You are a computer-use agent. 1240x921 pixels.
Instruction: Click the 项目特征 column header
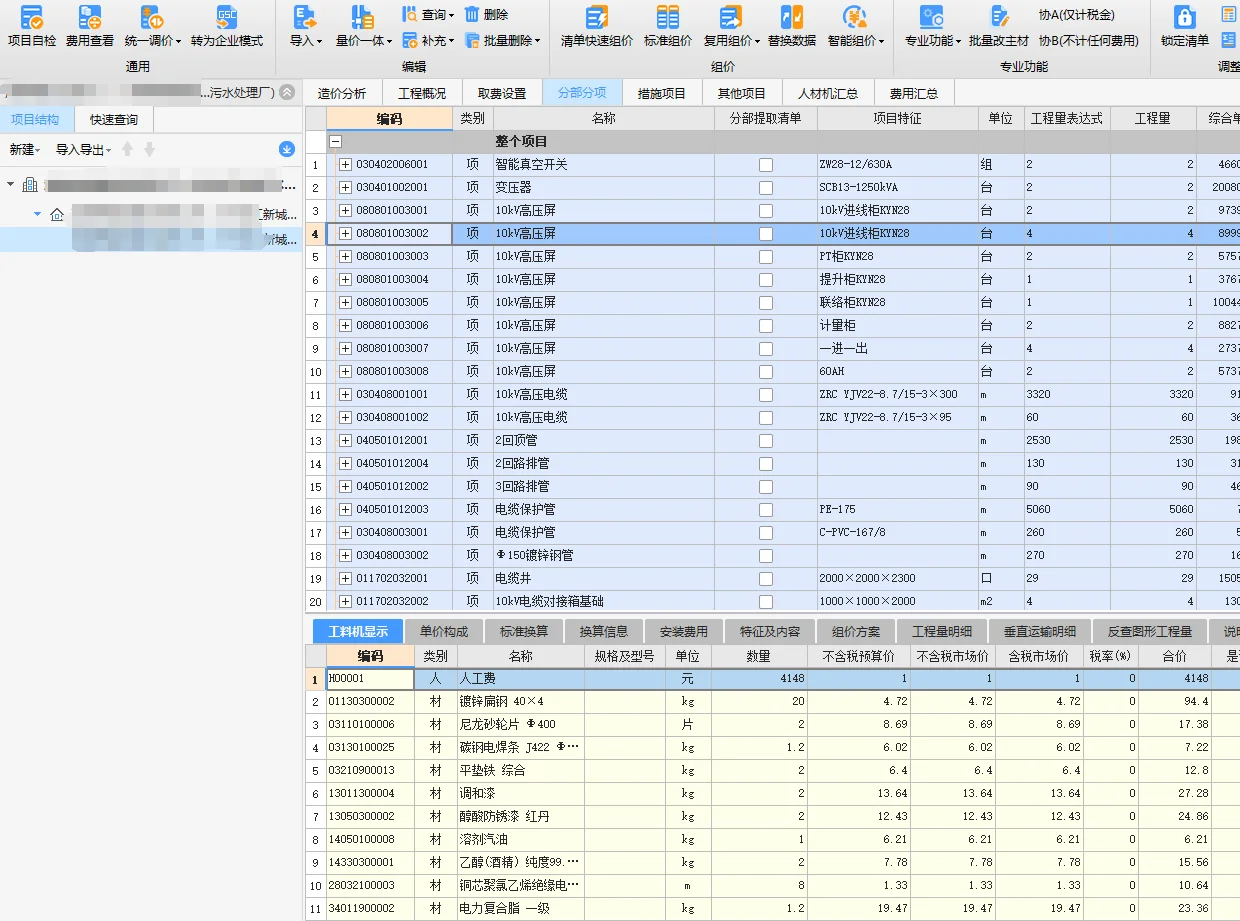tap(897, 119)
